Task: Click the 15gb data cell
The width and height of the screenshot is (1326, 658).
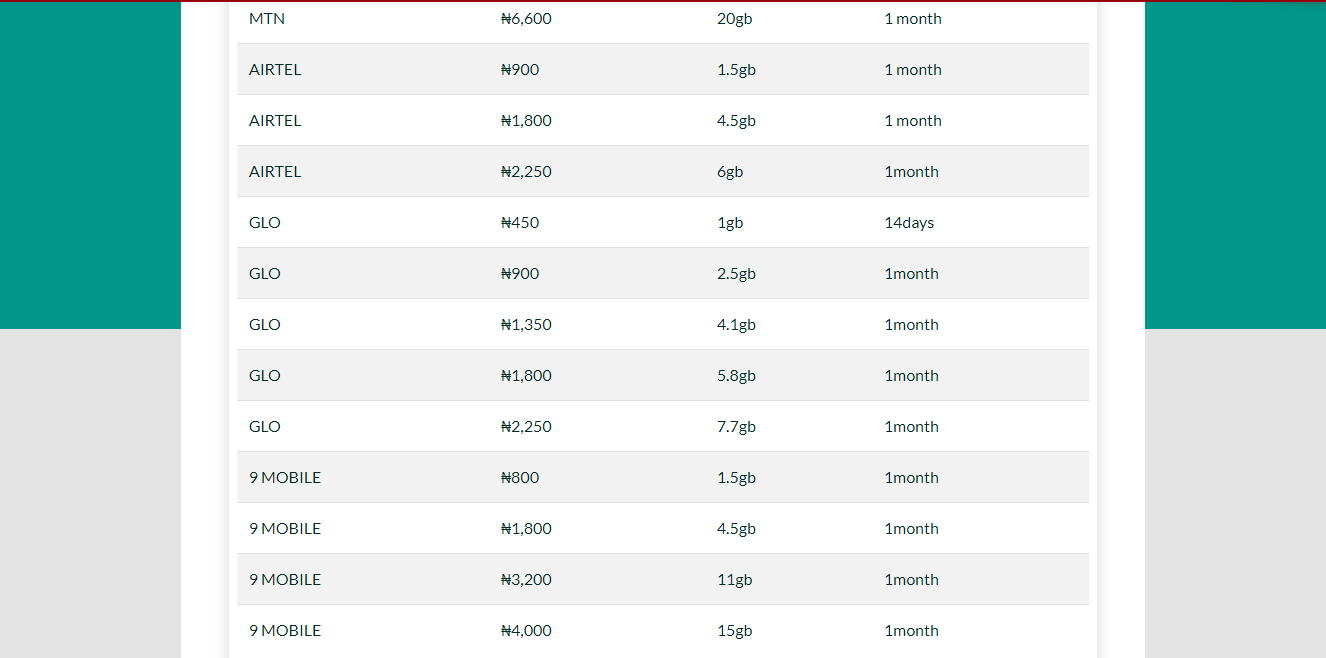Action: click(734, 631)
